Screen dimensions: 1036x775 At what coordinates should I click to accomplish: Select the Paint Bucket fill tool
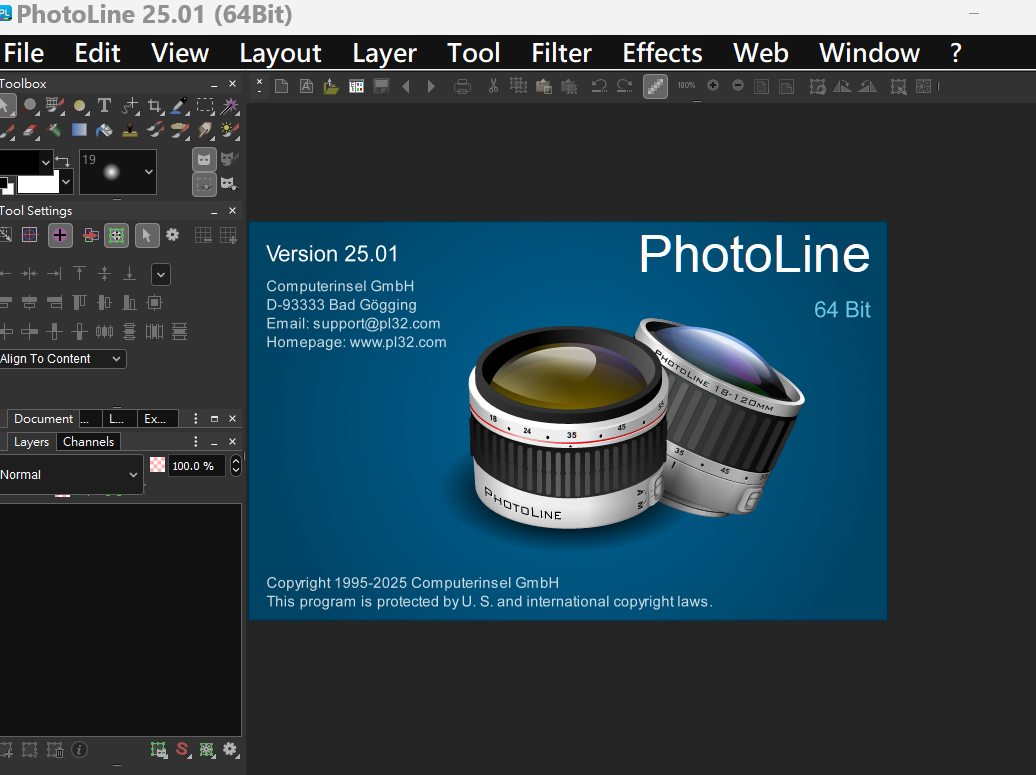tap(104, 130)
